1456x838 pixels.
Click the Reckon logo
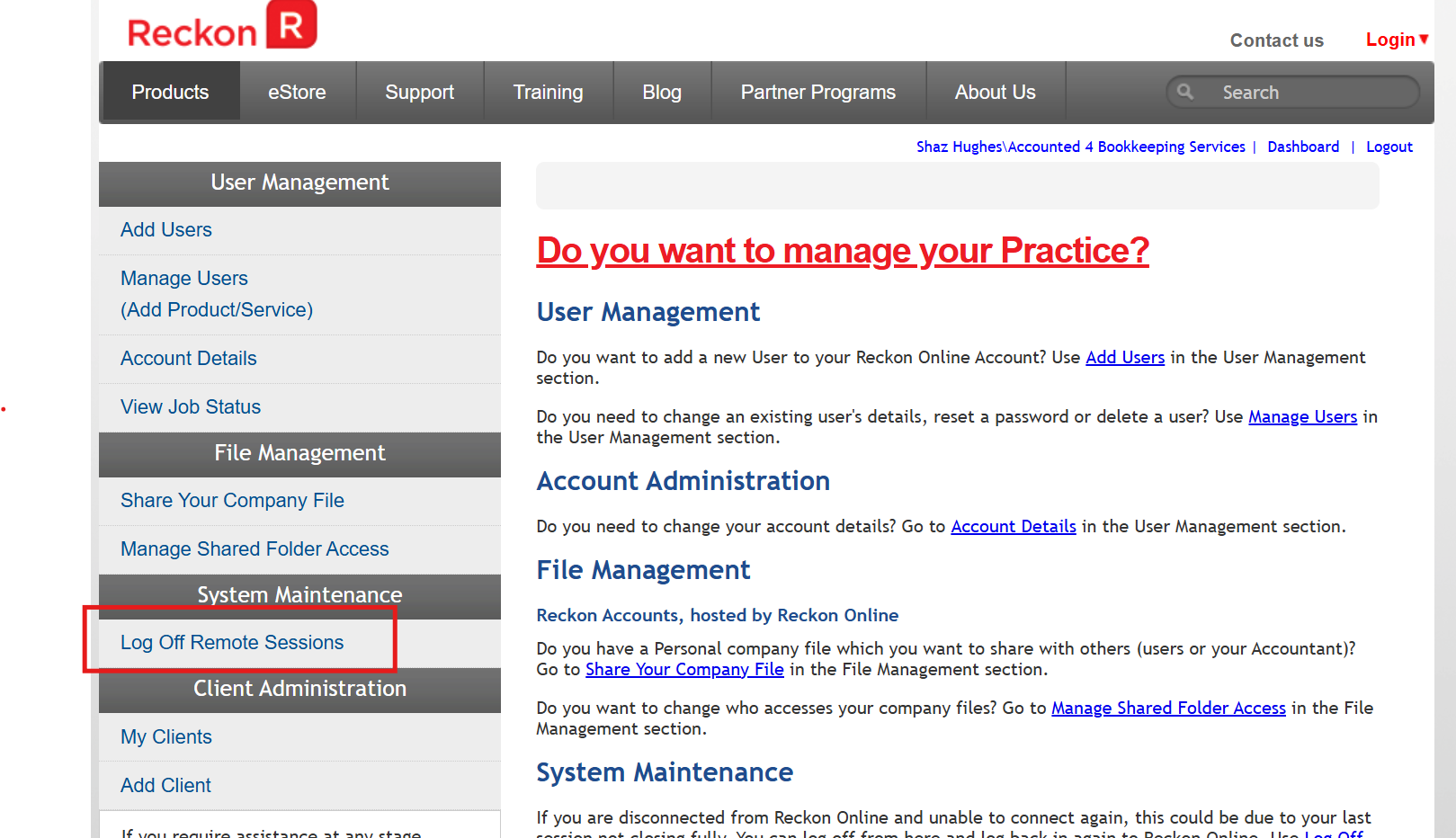click(222, 25)
